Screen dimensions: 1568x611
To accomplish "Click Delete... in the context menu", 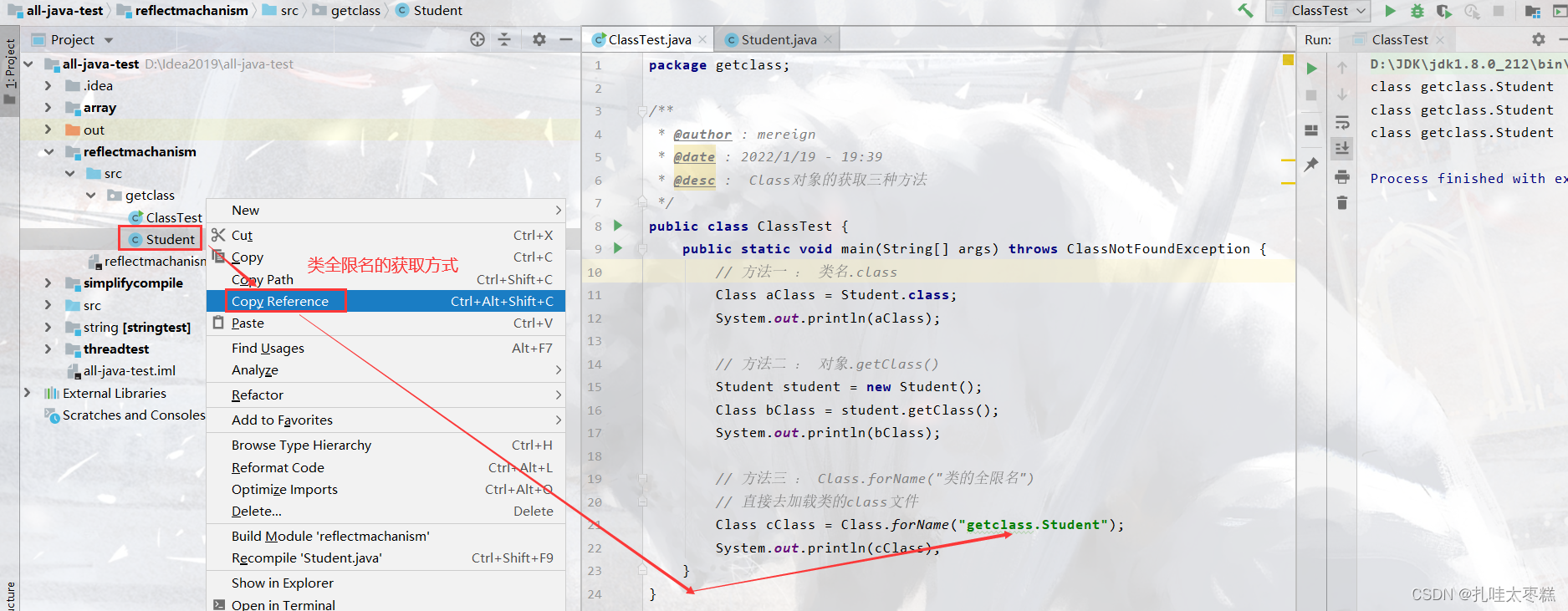I will pyautogui.click(x=386, y=511).
